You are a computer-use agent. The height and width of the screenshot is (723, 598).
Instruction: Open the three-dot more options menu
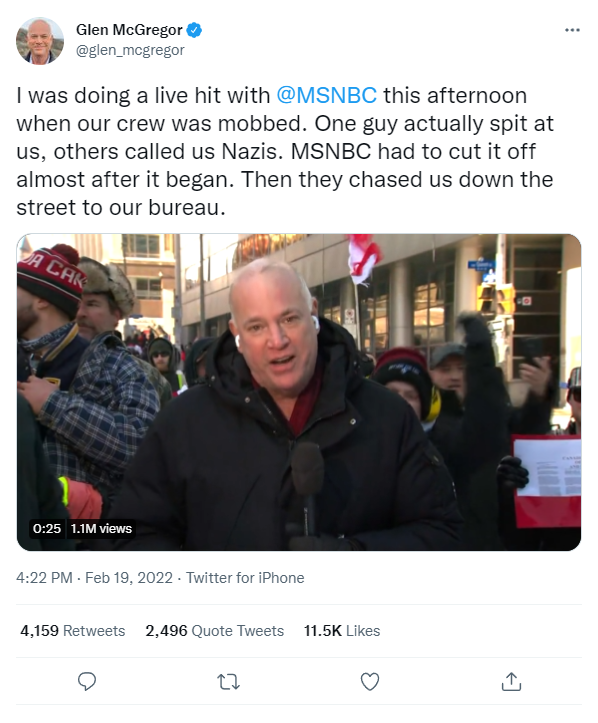(x=572, y=30)
